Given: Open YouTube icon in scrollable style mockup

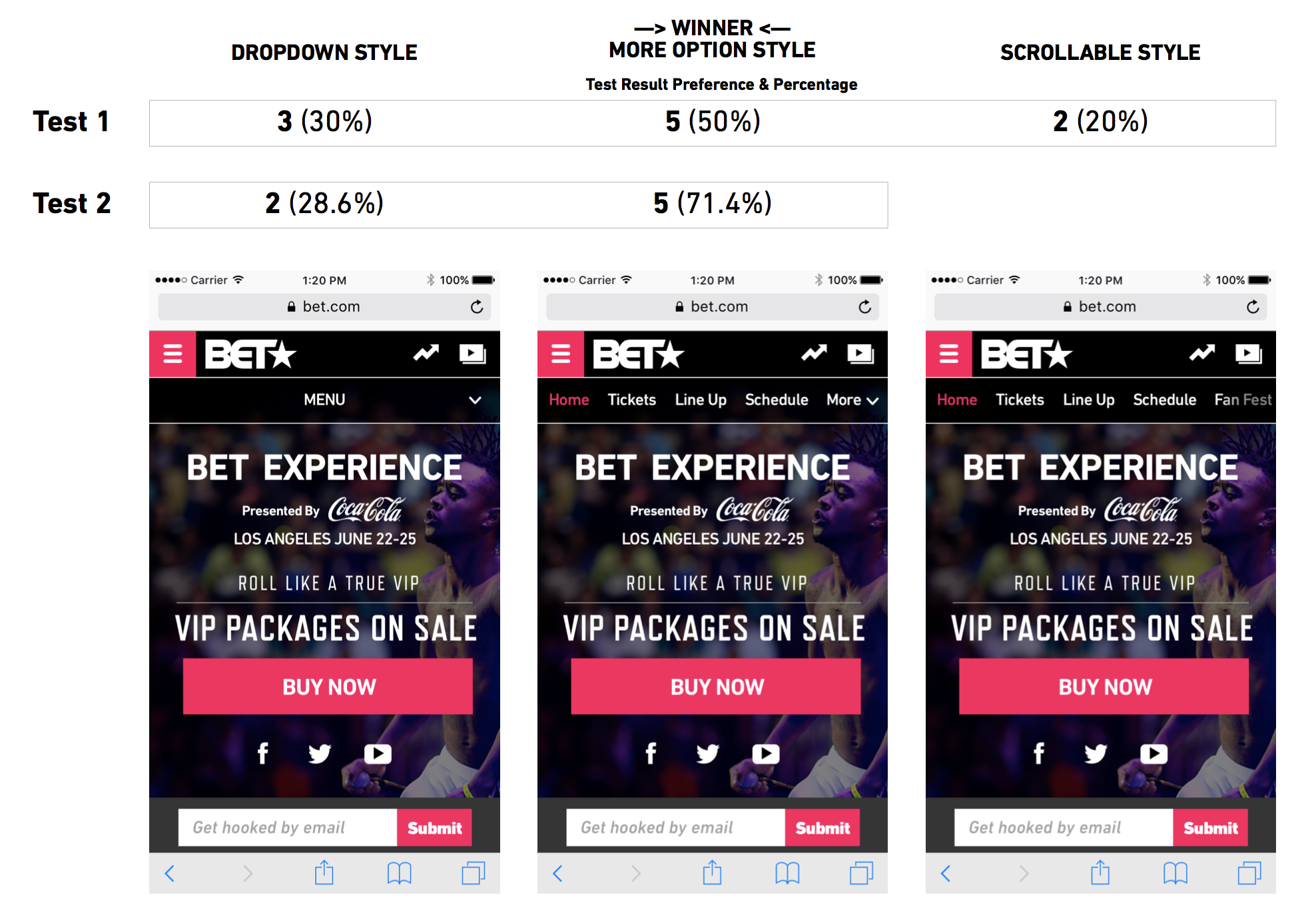Looking at the screenshot, I should (x=1153, y=753).
